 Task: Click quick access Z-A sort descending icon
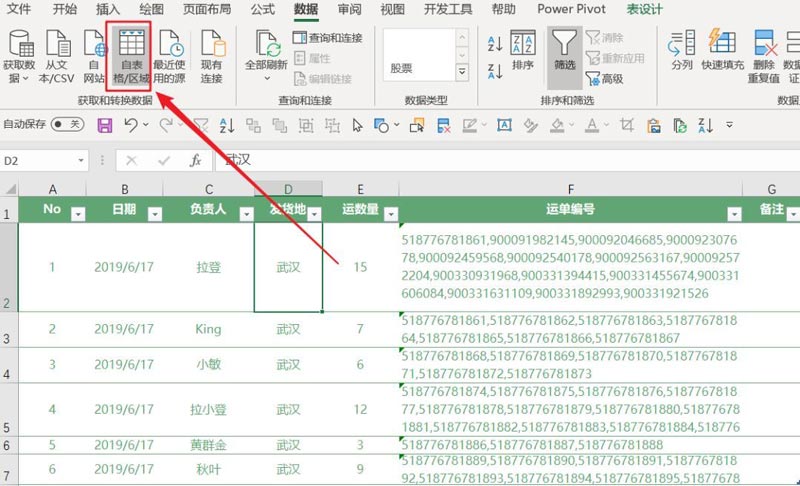706,125
